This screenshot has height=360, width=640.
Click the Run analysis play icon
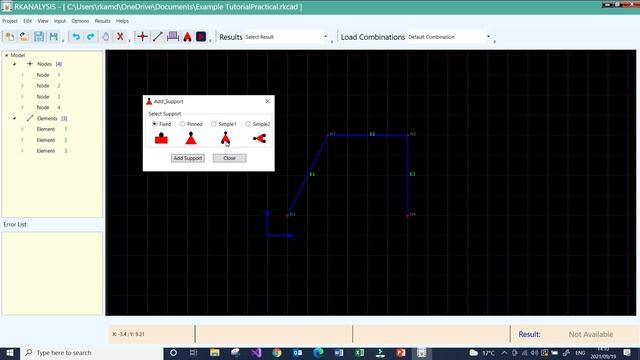201,37
